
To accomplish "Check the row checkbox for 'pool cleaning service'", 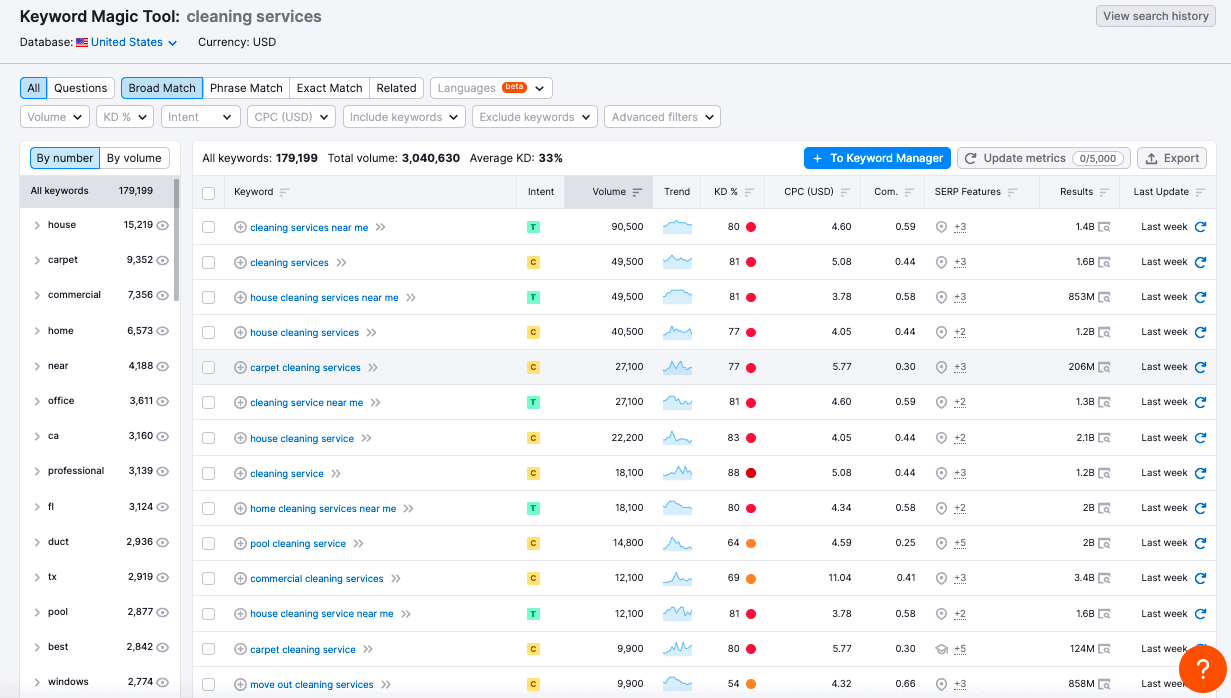I will [x=208, y=542].
